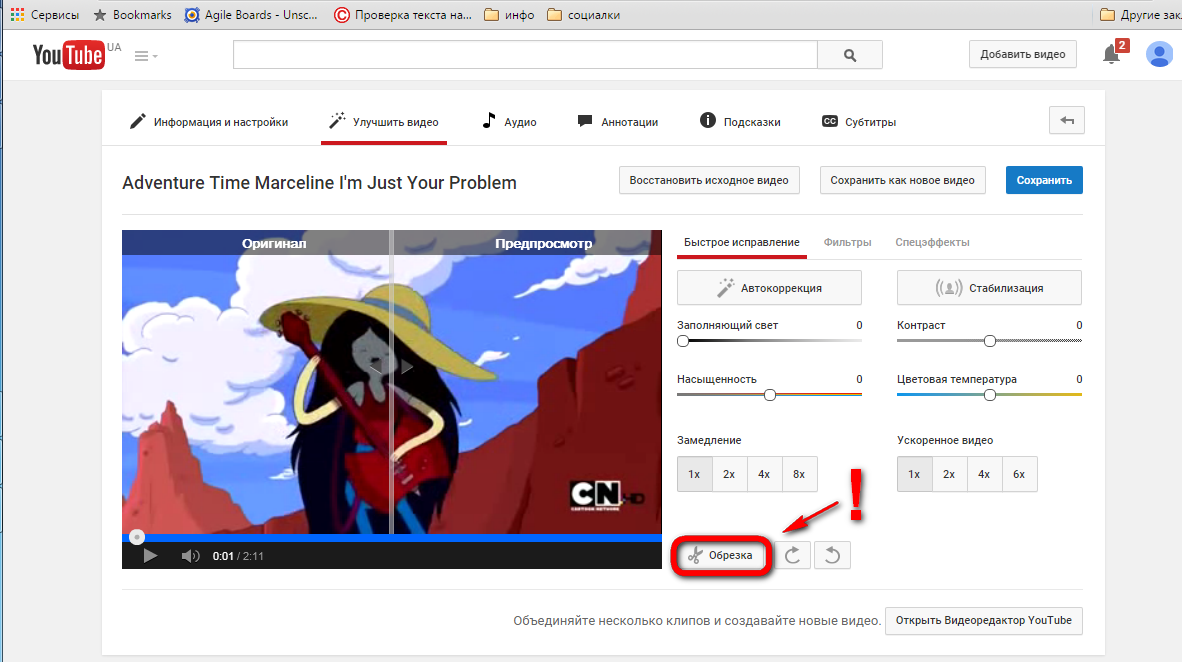Open the notifications bell
The height and width of the screenshot is (662, 1182).
pyautogui.click(x=1112, y=54)
